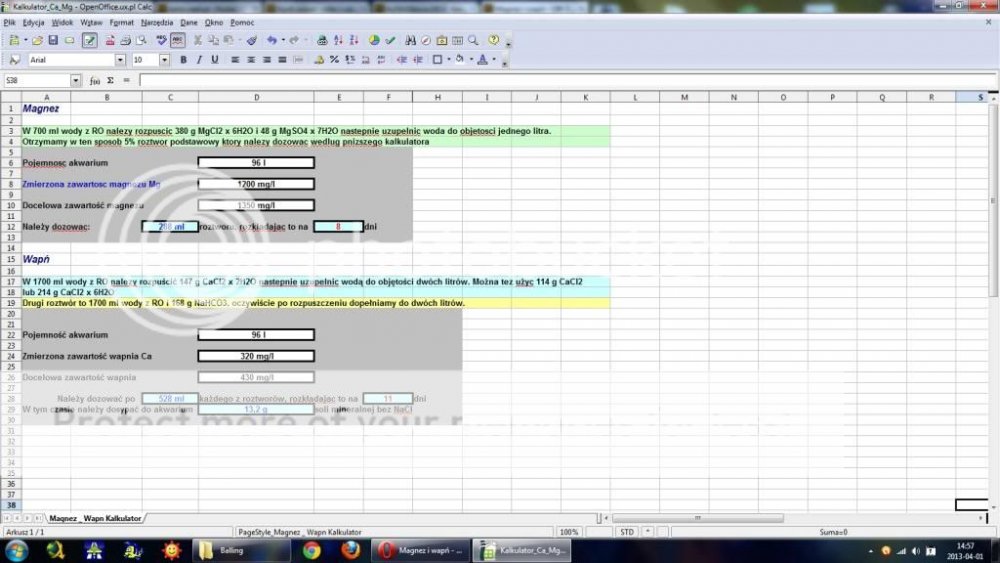Open the Navigator compass icon
This screenshot has height=563, width=1000.
(x=425, y=41)
